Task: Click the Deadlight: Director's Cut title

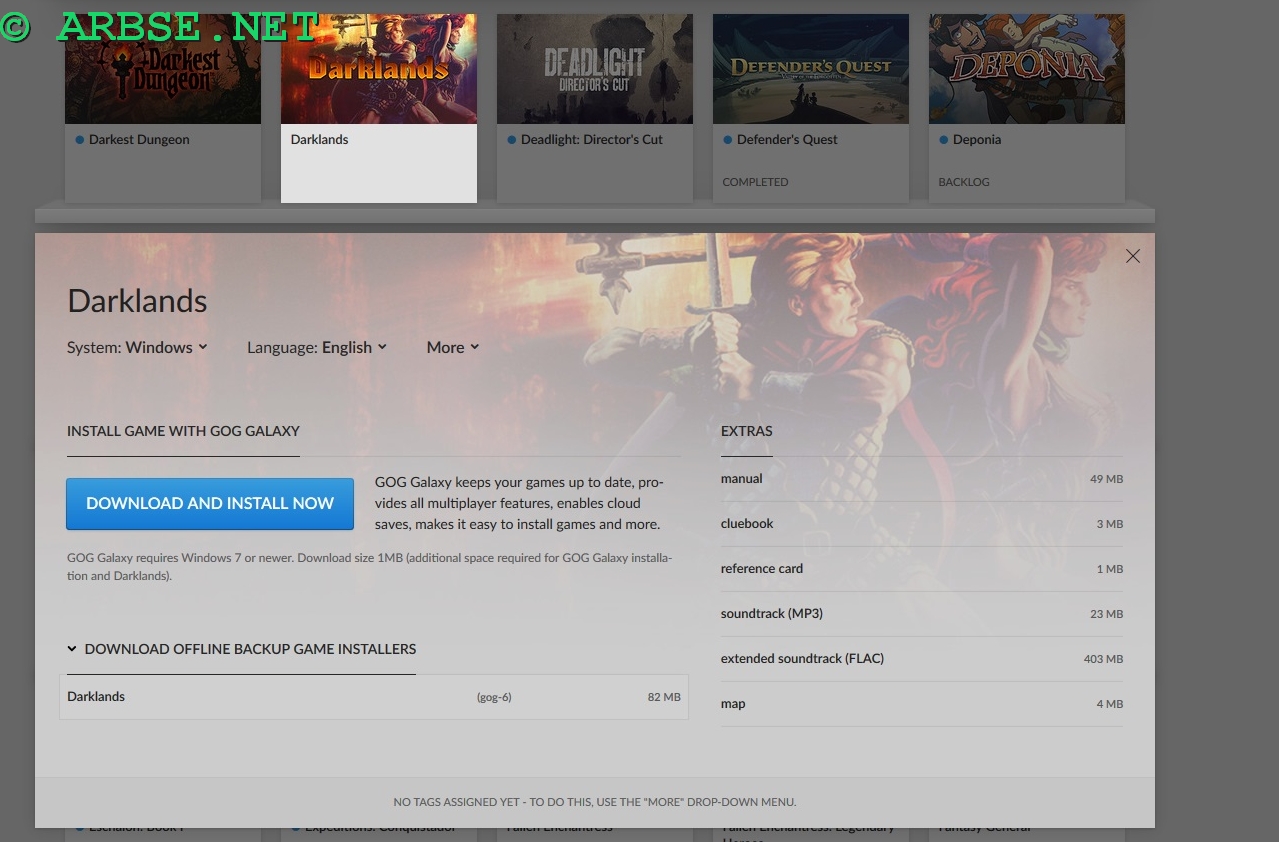Action: [x=592, y=140]
